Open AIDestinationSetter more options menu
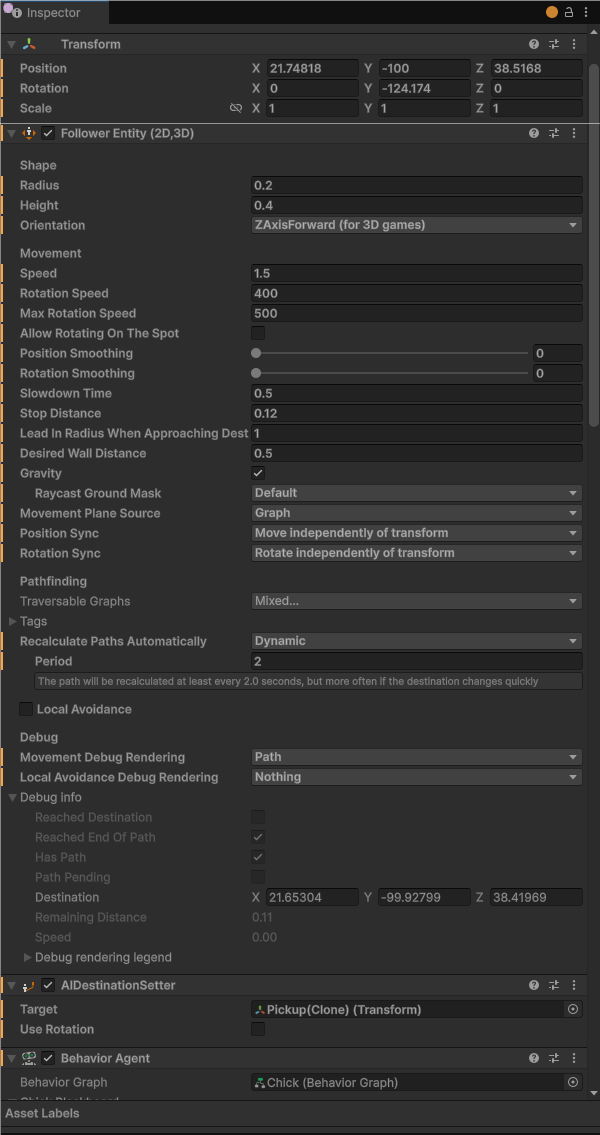The image size is (600, 1135). click(574, 985)
